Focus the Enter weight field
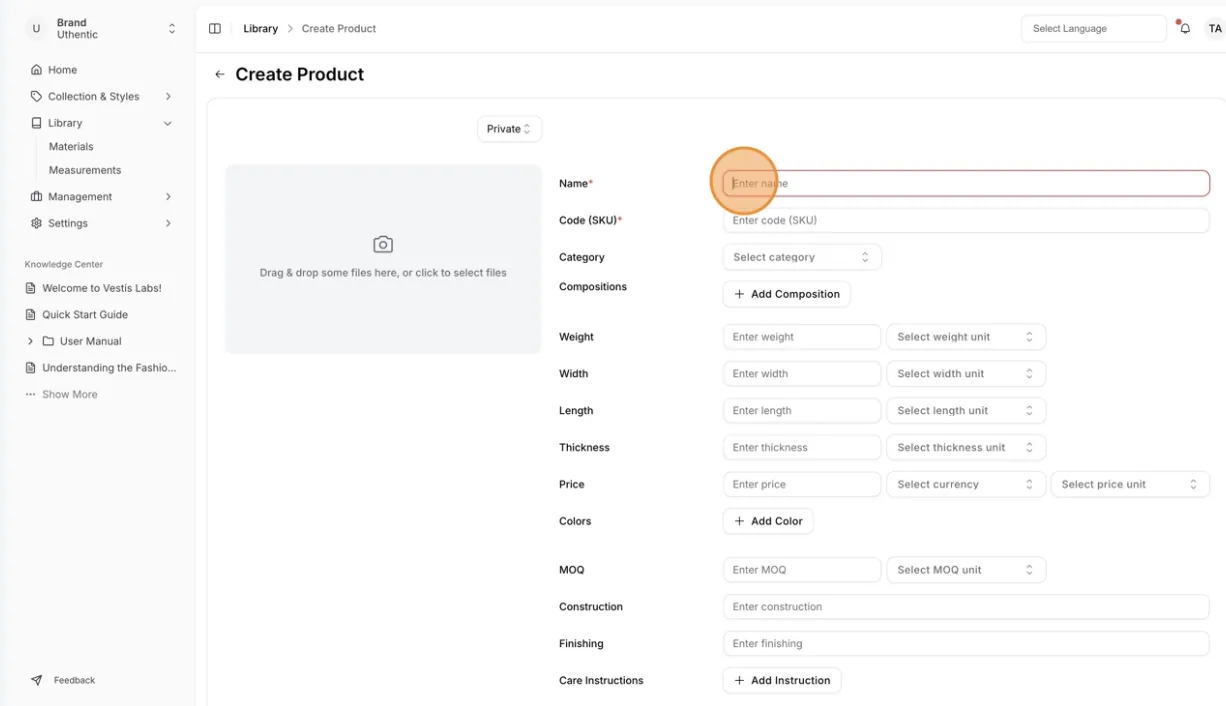The height and width of the screenshot is (706, 1226). click(x=802, y=337)
